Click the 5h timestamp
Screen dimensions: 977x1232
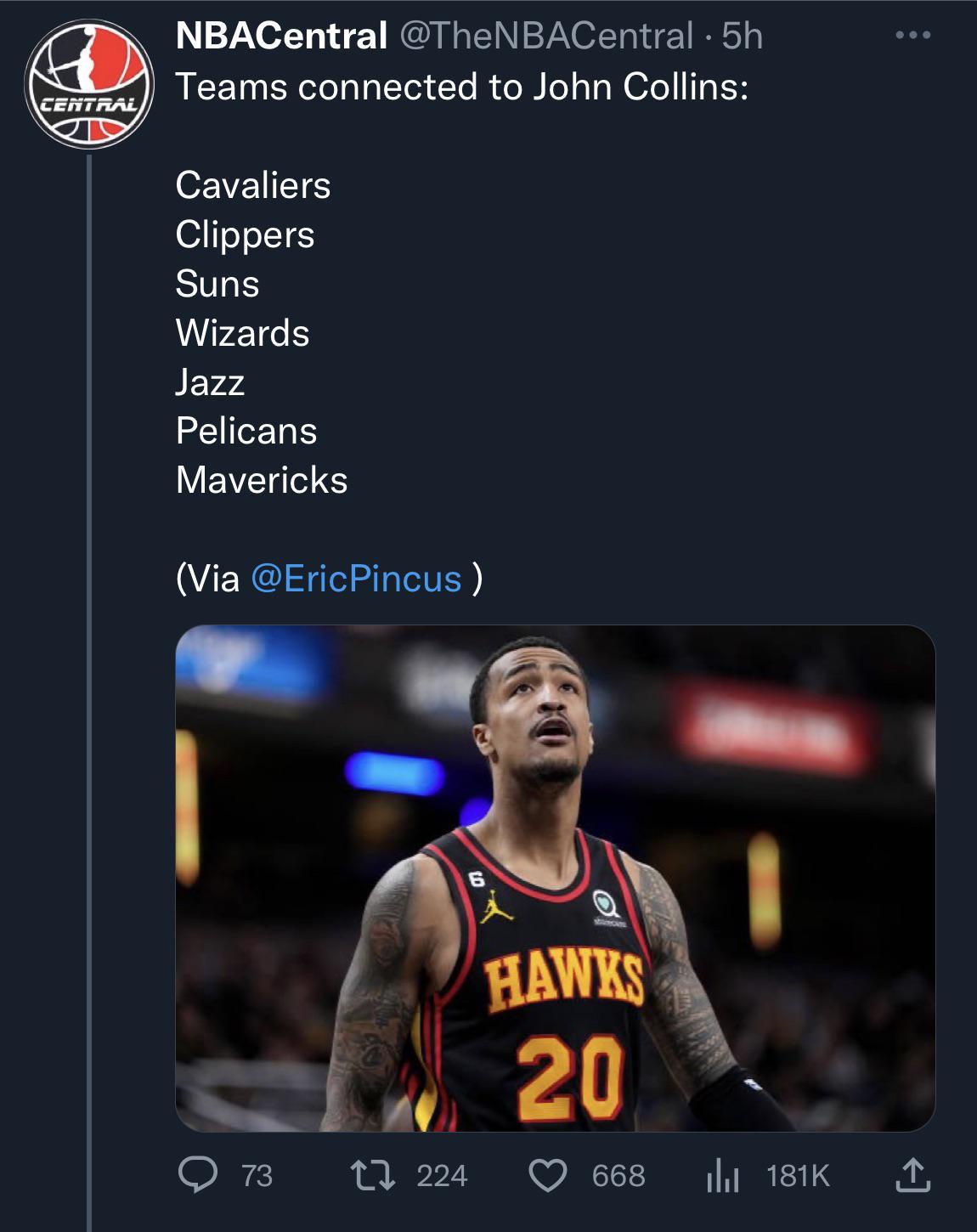pos(743,37)
